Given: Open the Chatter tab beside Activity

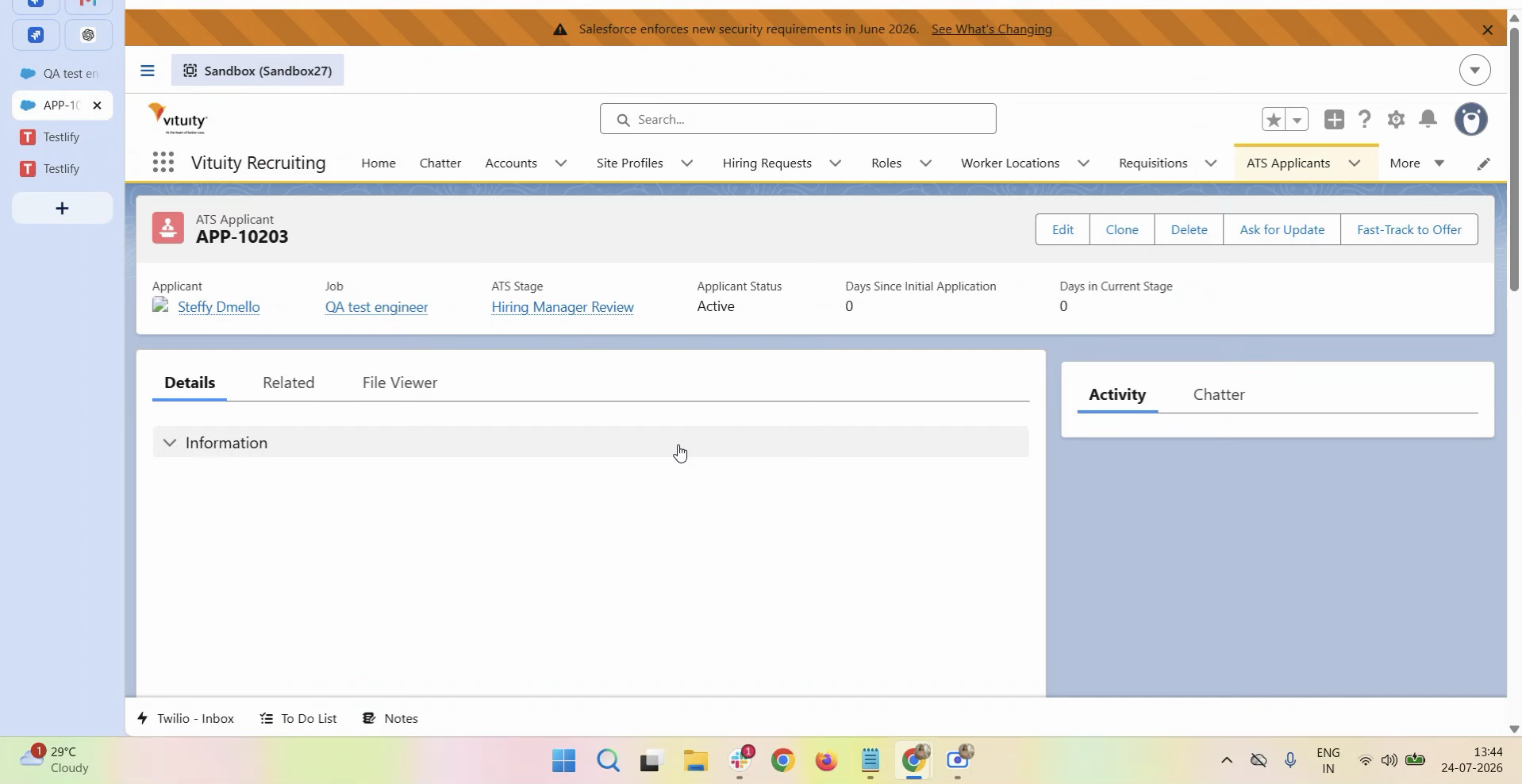Looking at the screenshot, I should [1219, 394].
